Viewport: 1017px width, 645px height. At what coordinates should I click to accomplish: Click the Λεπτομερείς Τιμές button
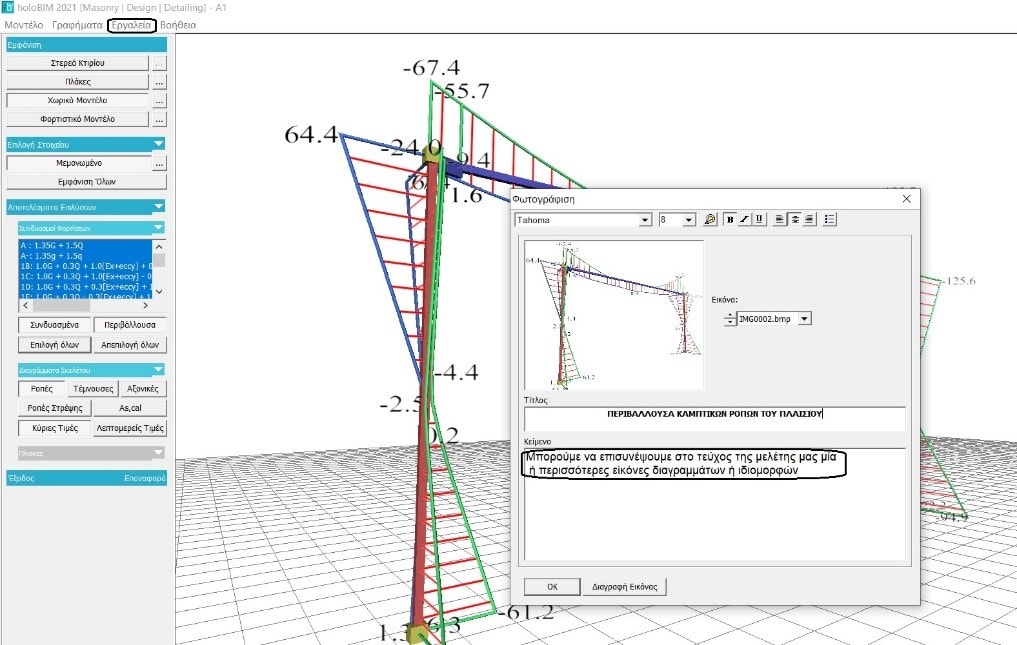[130, 428]
